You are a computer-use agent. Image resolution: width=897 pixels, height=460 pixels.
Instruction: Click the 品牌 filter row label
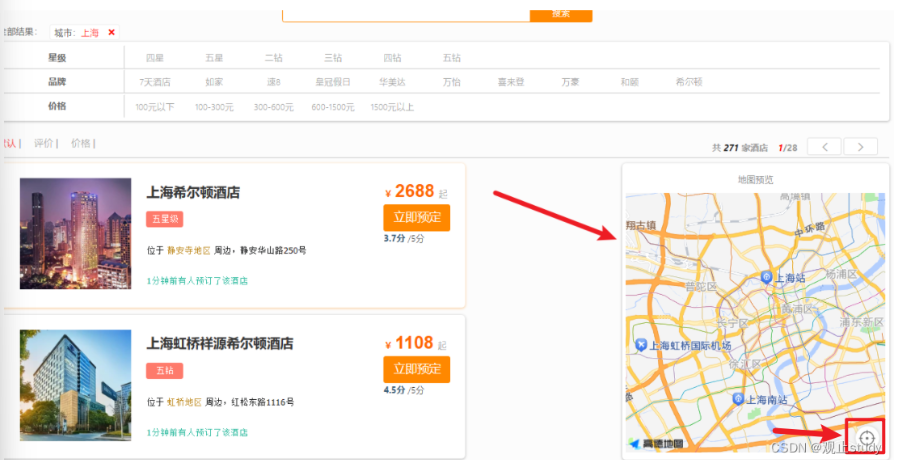[x=57, y=82]
